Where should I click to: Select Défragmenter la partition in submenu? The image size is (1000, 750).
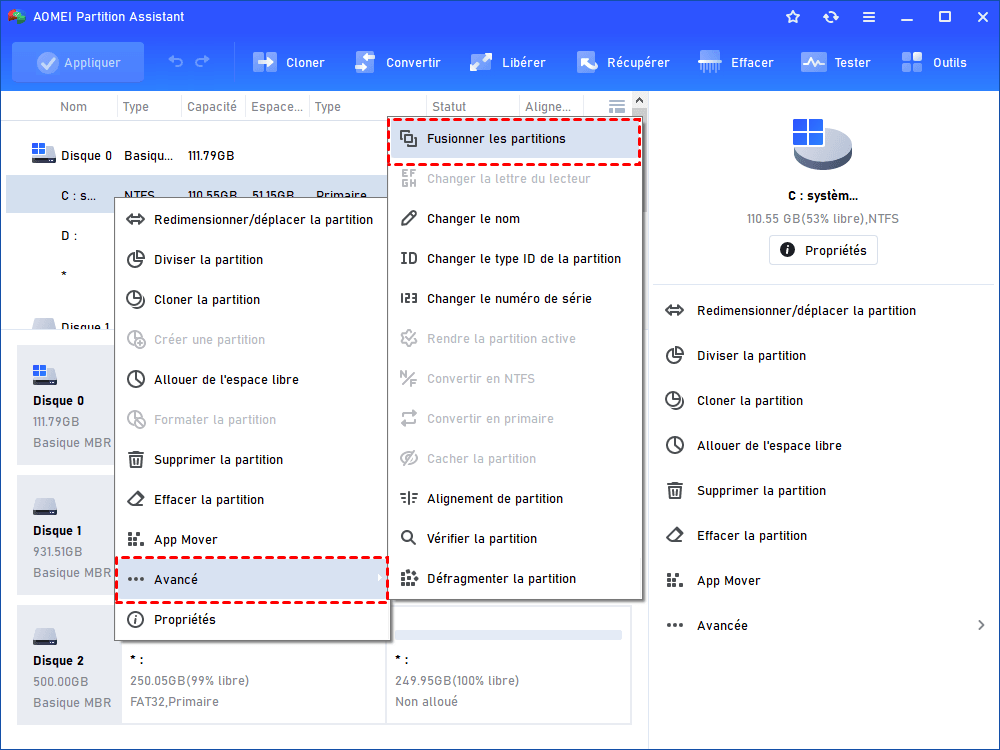coord(514,578)
